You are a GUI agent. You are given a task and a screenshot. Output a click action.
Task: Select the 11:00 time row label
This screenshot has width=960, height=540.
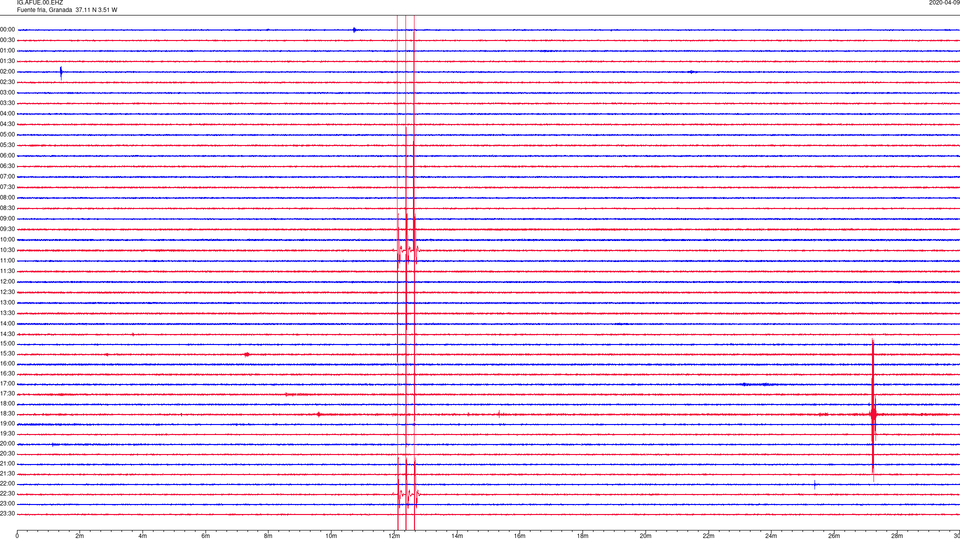(8, 261)
